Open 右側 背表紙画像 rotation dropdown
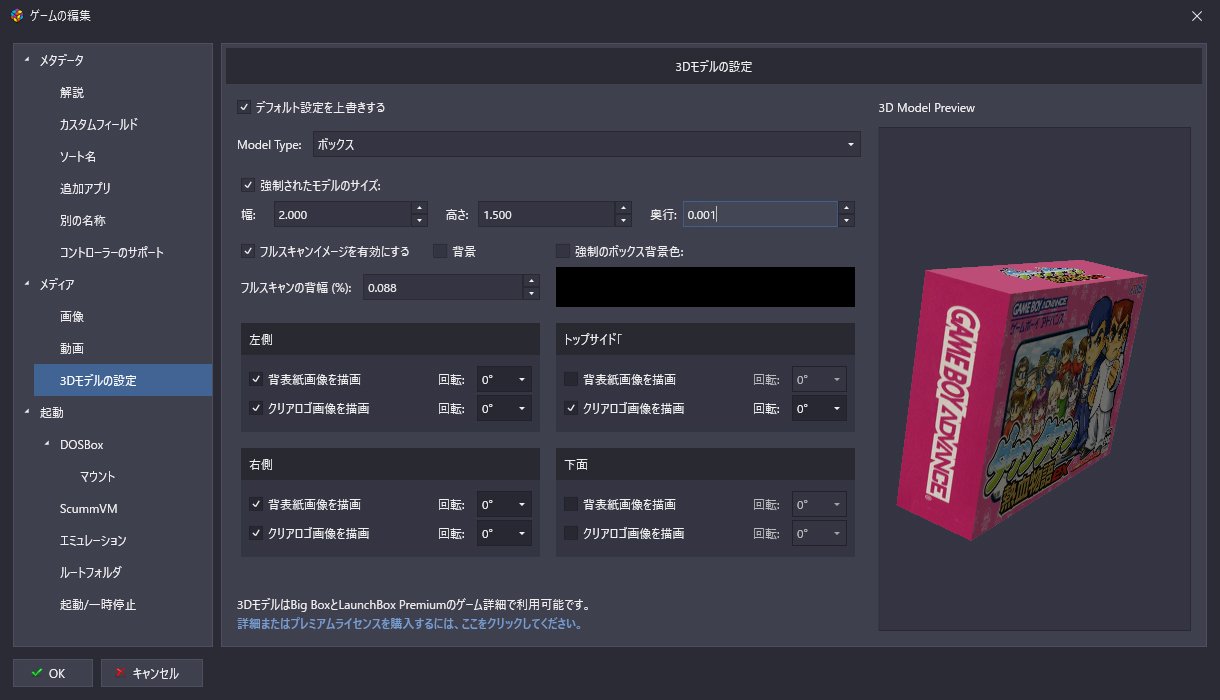 point(504,504)
